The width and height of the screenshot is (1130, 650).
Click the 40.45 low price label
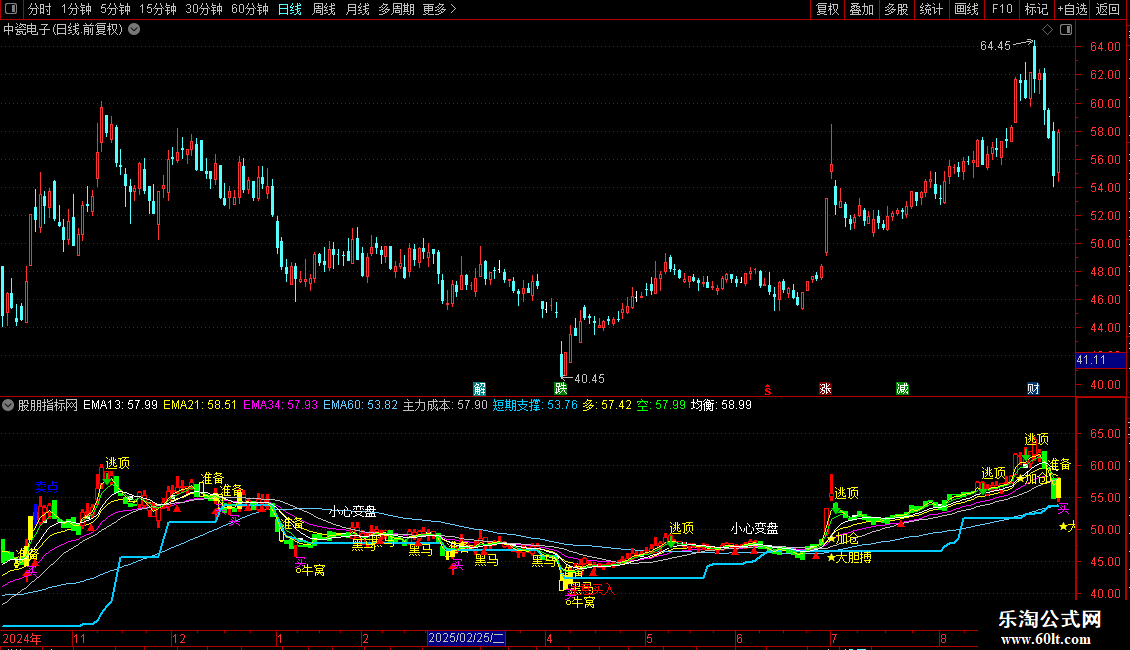[590, 378]
